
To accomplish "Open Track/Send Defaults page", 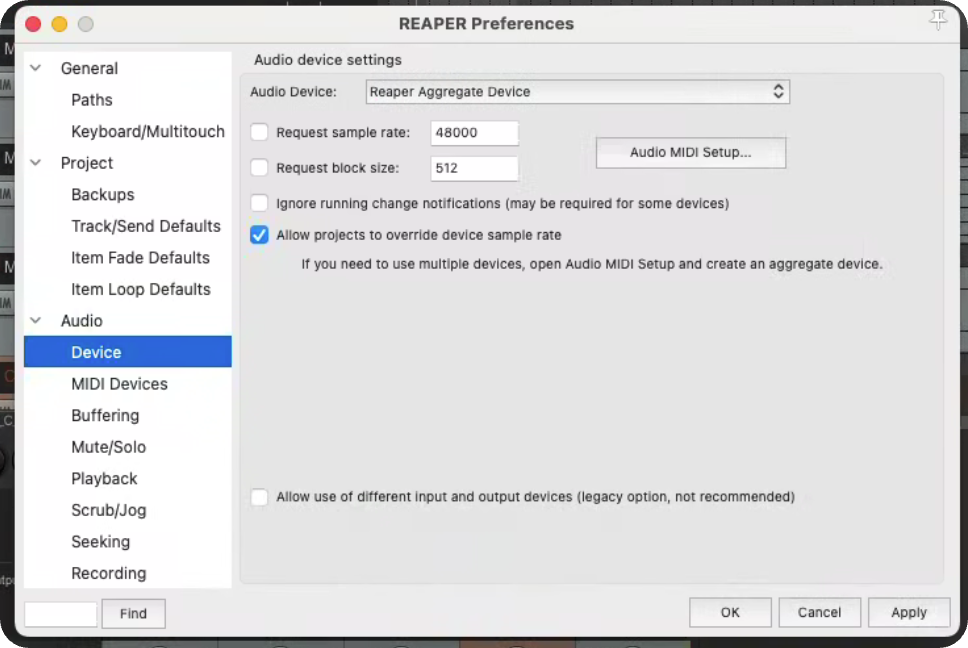I will point(146,226).
